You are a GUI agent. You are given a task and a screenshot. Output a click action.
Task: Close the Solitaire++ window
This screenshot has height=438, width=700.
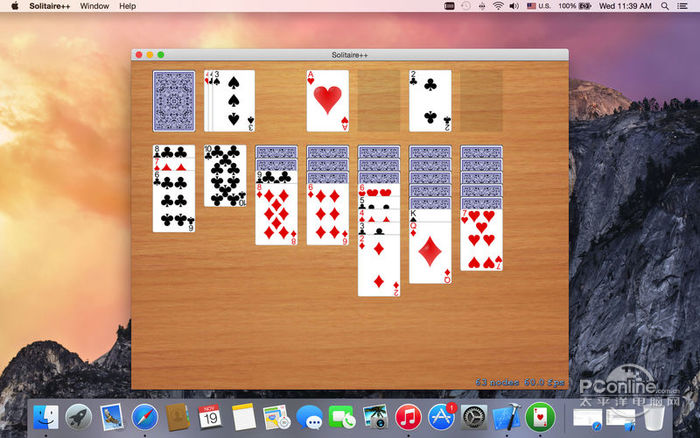coord(139,54)
